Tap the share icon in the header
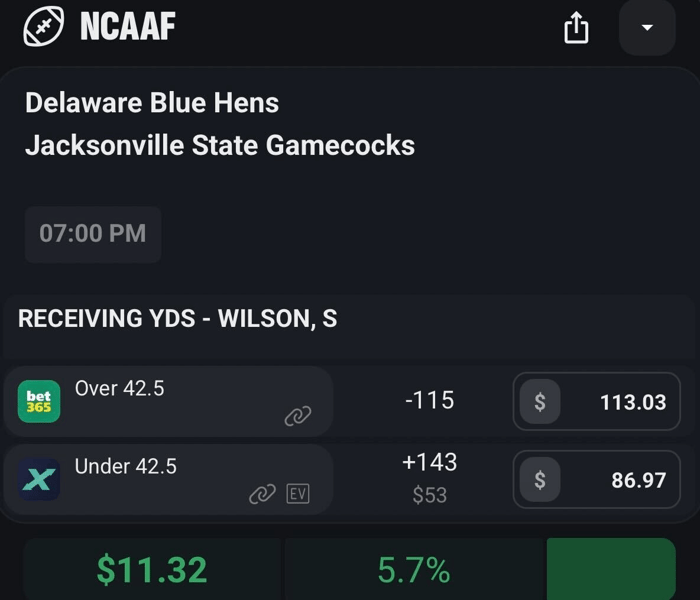This screenshot has width=700, height=600. (x=576, y=29)
